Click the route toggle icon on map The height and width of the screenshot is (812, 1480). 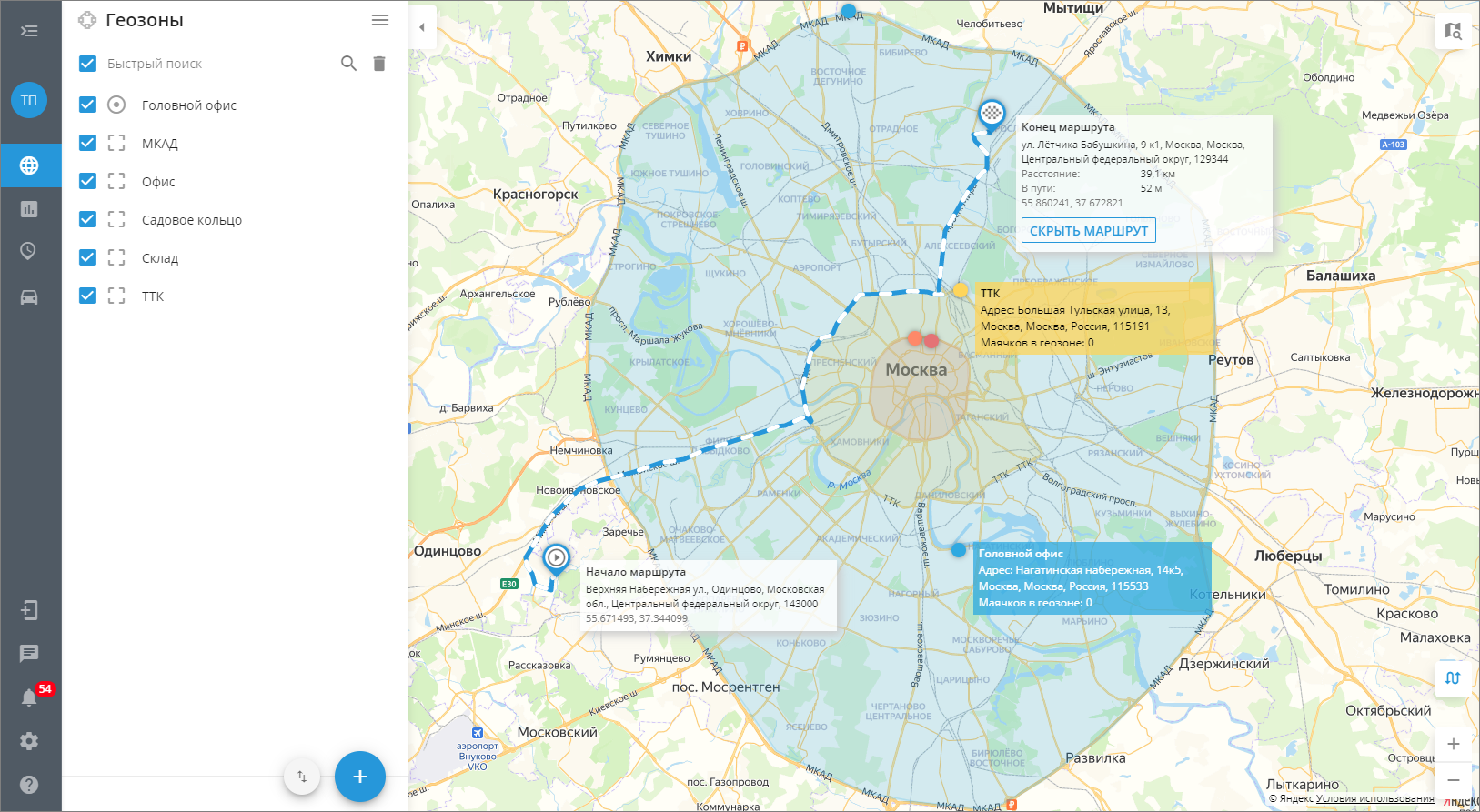(1453, 678)
